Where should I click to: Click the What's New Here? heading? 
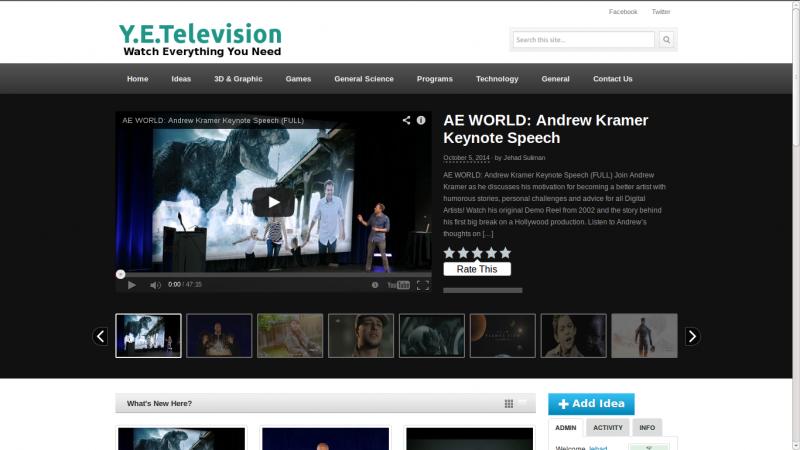pyautogui.click(x=159, y=404)
